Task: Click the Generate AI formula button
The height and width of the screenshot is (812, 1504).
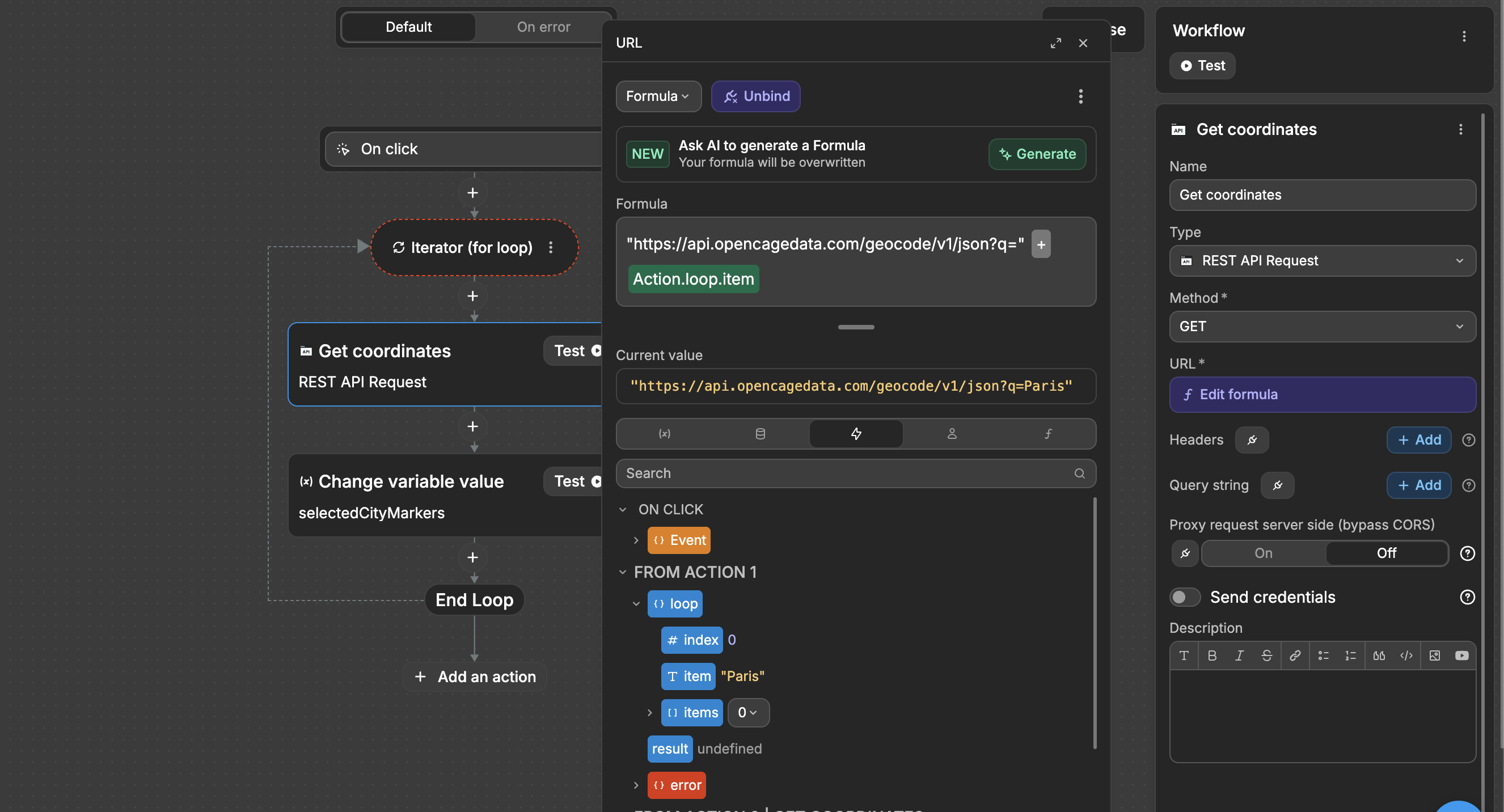Action: point(1036,154)
